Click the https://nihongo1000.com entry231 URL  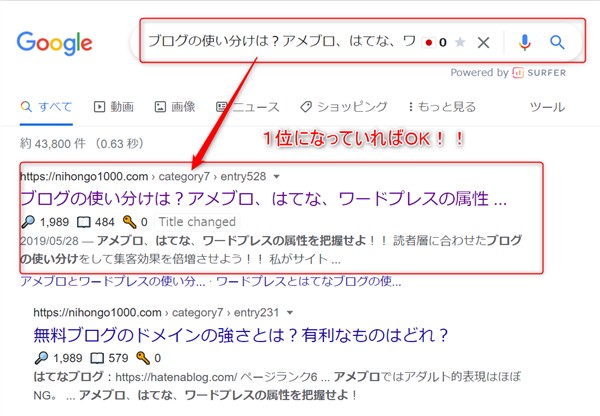(156, 313)
